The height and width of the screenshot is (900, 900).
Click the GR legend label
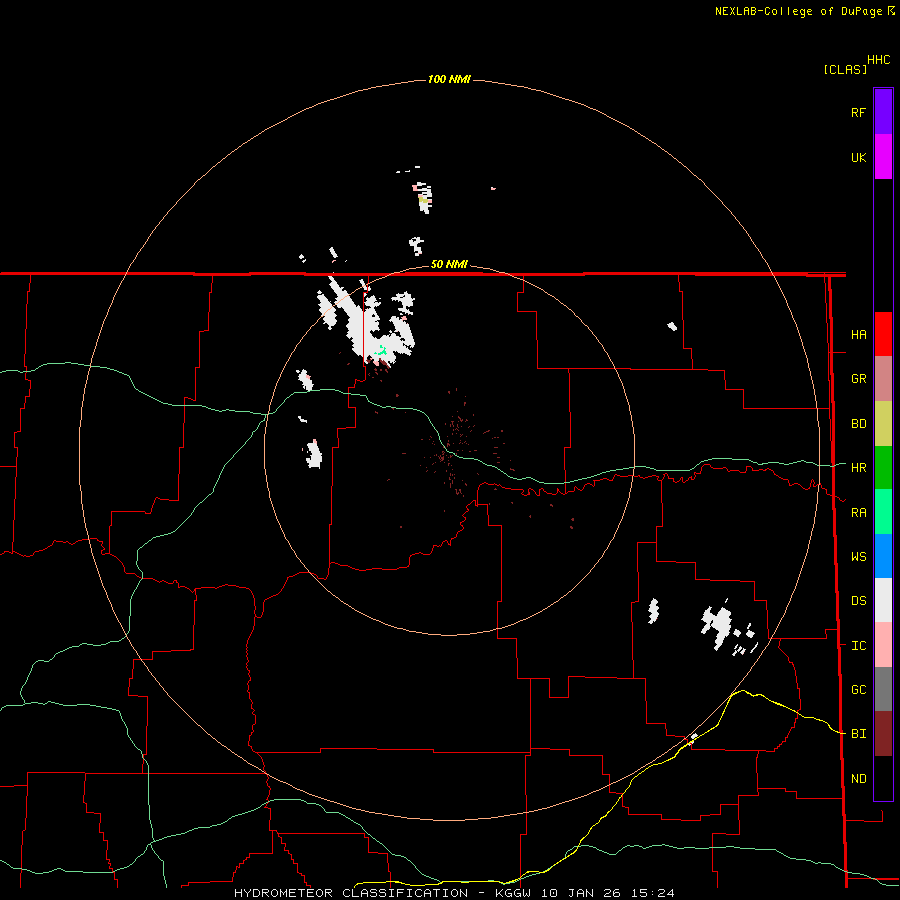click(x=858, y=379)
